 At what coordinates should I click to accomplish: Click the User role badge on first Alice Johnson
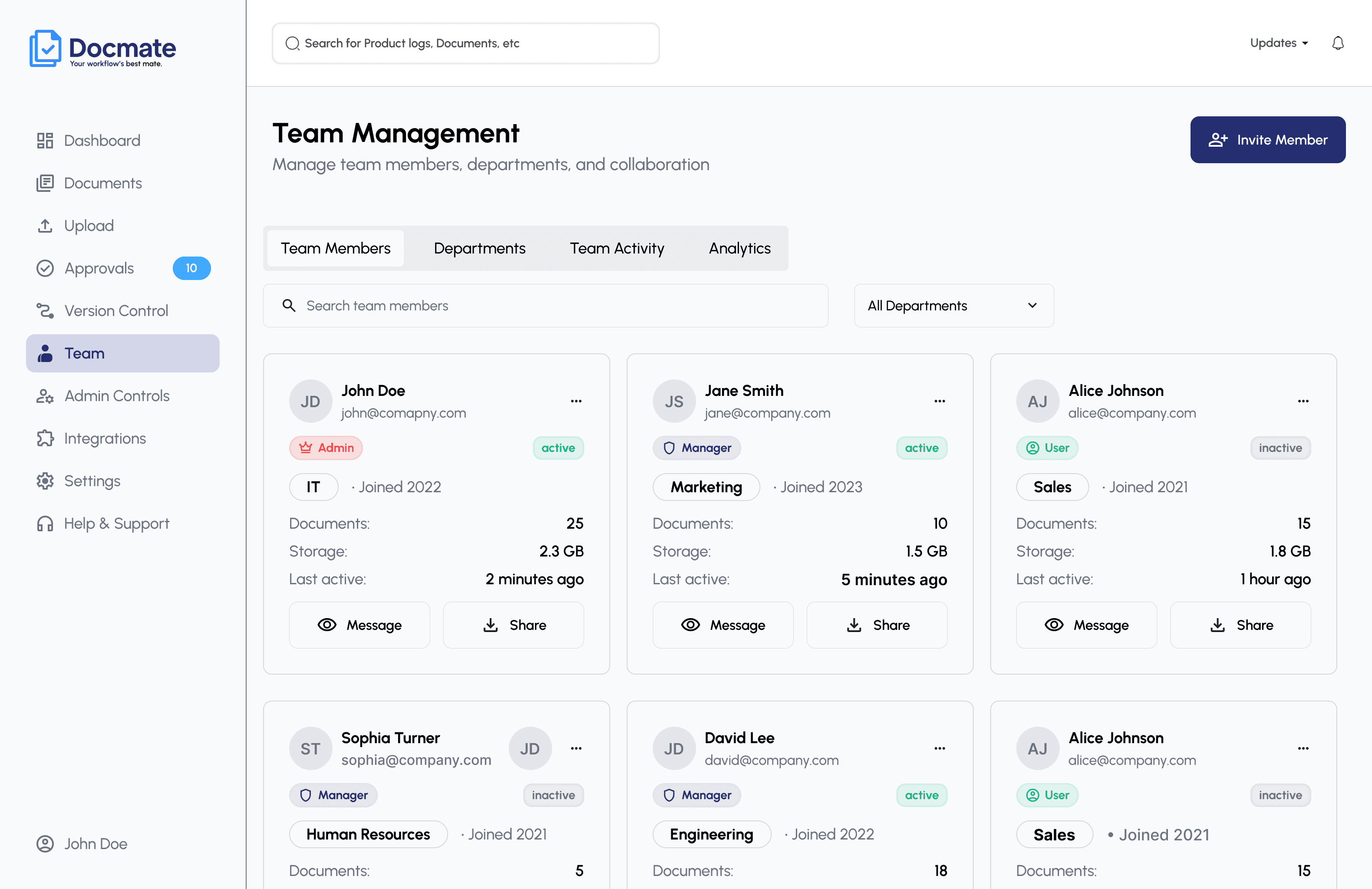pos(1047,448)
